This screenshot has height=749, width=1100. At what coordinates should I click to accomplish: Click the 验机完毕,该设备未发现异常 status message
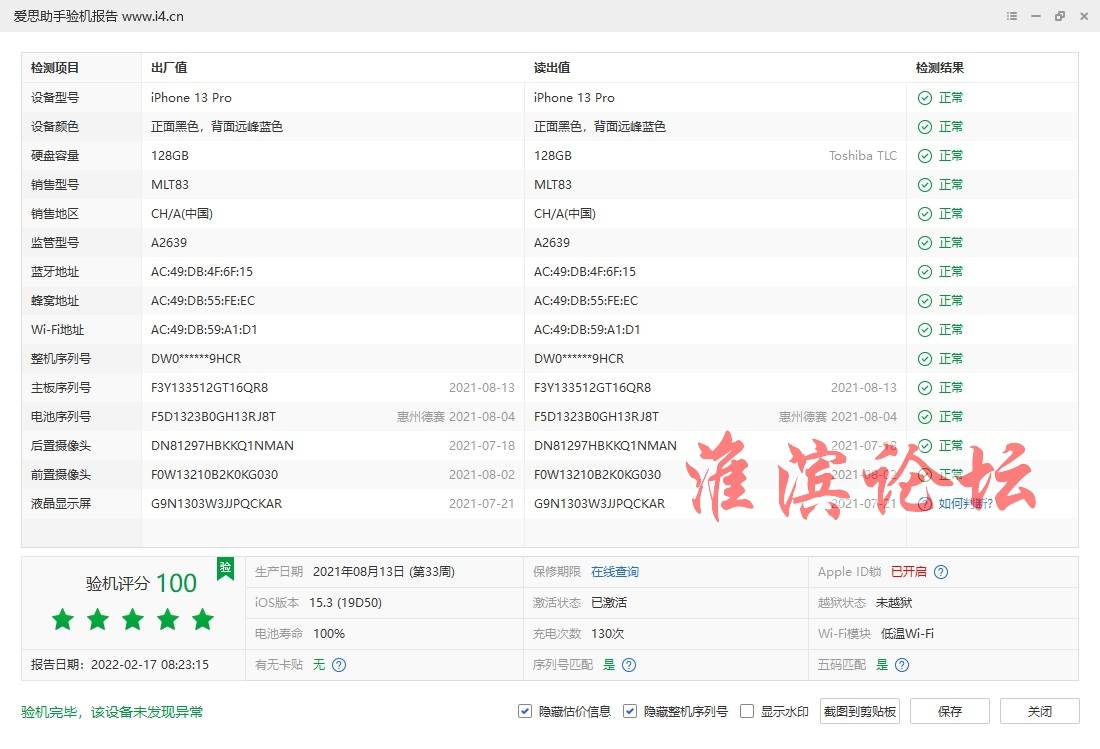pos(112,712)
